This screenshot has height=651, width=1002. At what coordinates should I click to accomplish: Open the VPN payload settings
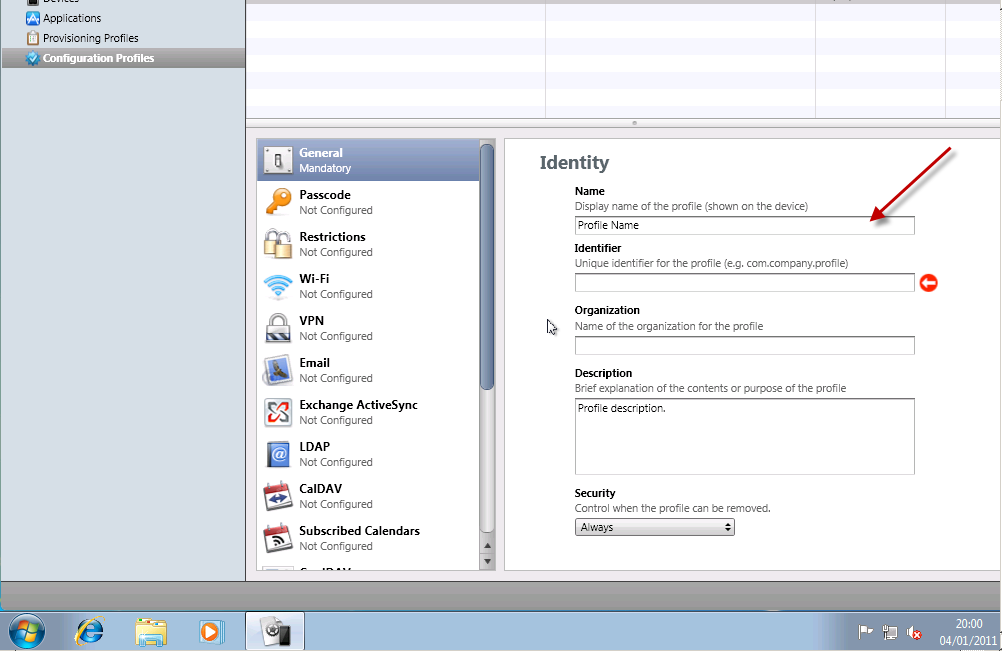click(311, 328)
